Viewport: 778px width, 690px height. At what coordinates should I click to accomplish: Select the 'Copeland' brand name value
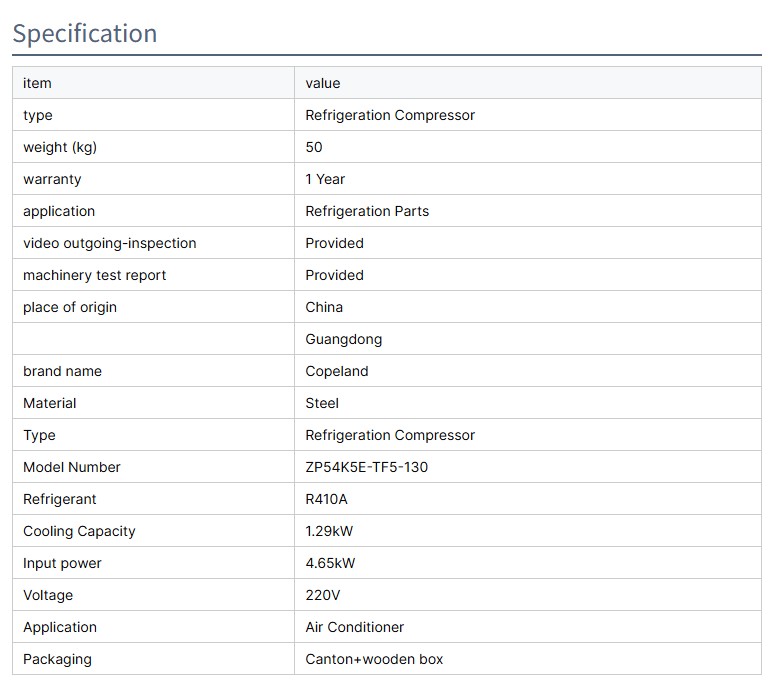click(337, 371)
